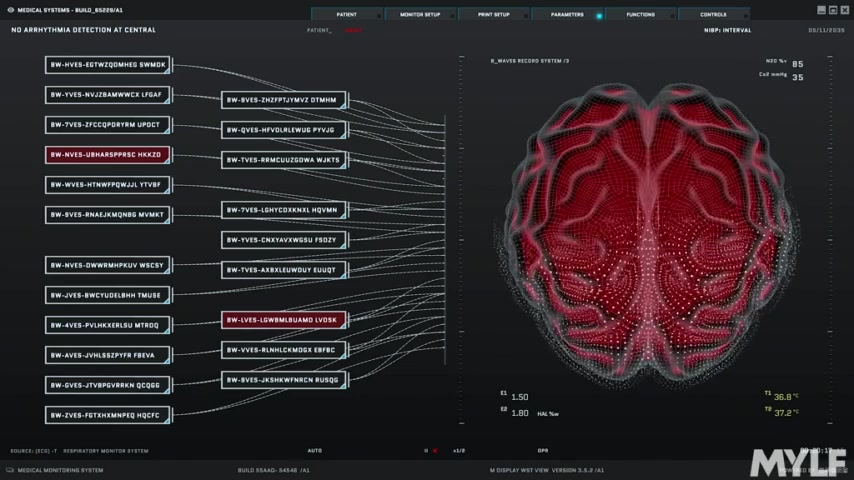Open the Patient tab
Image resolution: width=854 pixels, height=480 pixels.
click(x=346, y=15)
